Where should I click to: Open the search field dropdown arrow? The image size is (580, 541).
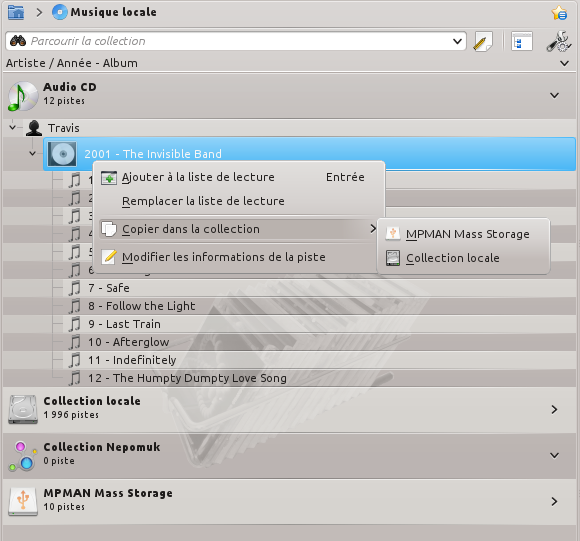[x=457, y=41]
